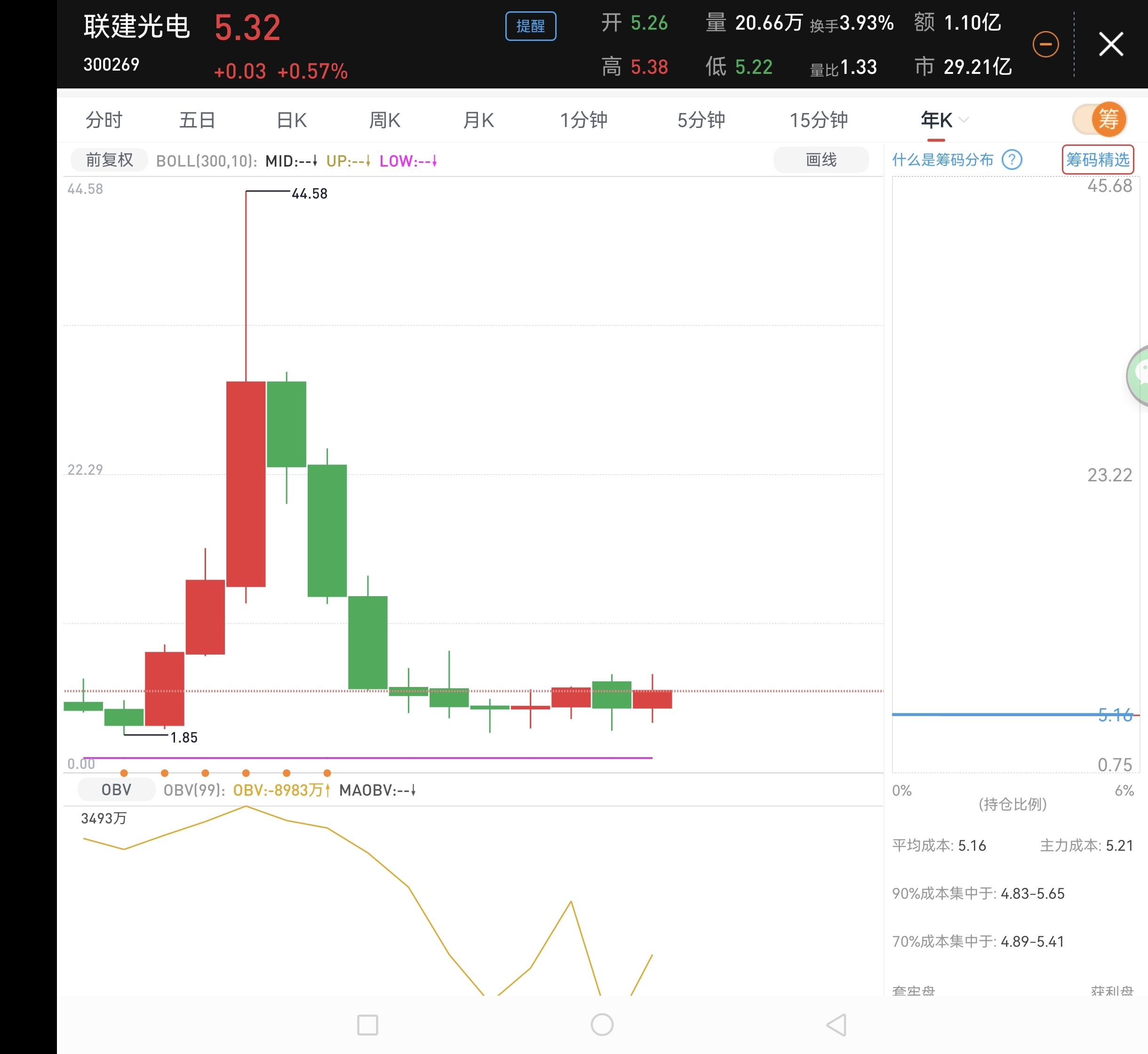The image size is (1148, 1054).
Task: Click the tall red candlestick peaking at 44.58
Action: click(x=246, y=484)
